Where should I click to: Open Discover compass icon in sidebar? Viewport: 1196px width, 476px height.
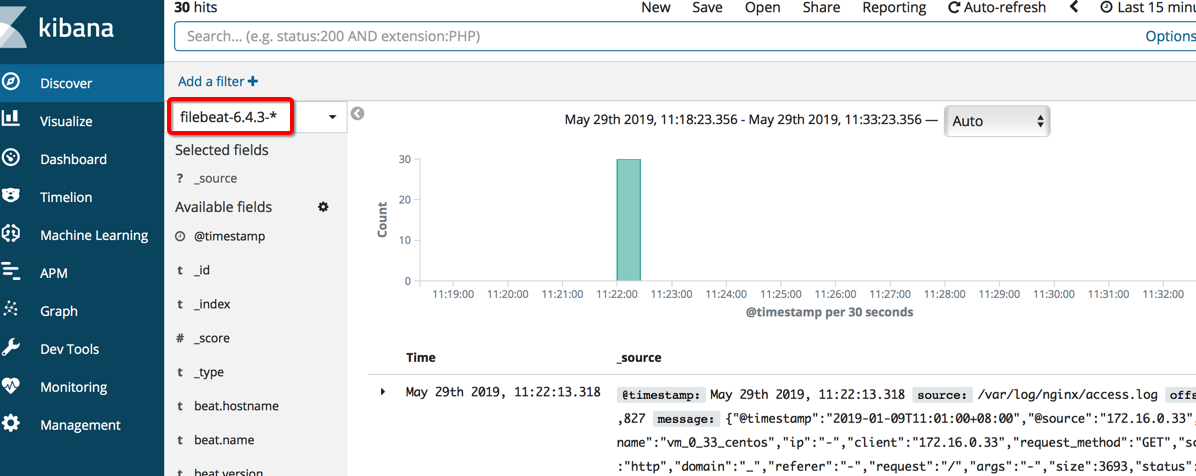pos(11,83)
